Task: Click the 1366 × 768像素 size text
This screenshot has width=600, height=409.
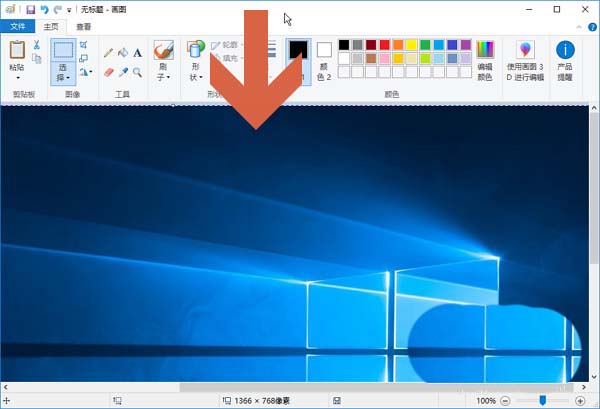Action: point(262,401)
